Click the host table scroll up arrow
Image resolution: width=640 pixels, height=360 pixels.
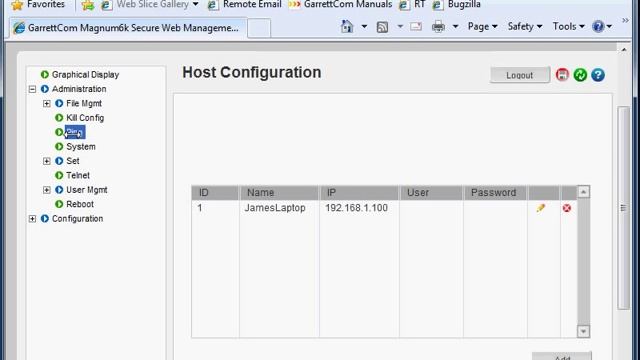click(583, 192)
